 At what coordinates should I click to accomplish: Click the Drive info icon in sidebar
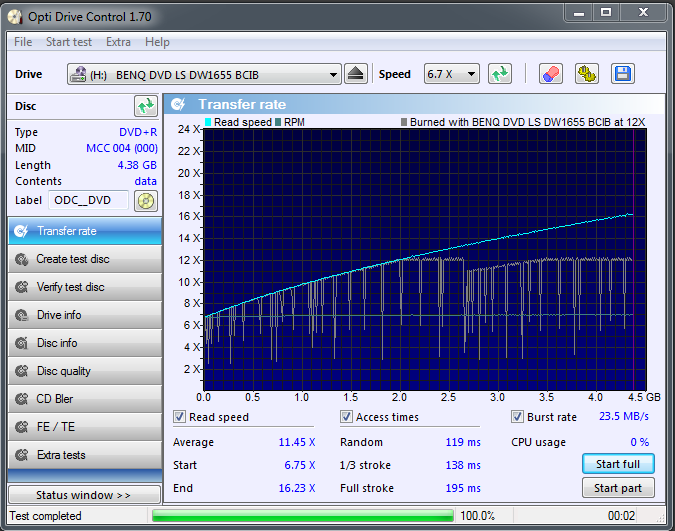click(22, 315)
